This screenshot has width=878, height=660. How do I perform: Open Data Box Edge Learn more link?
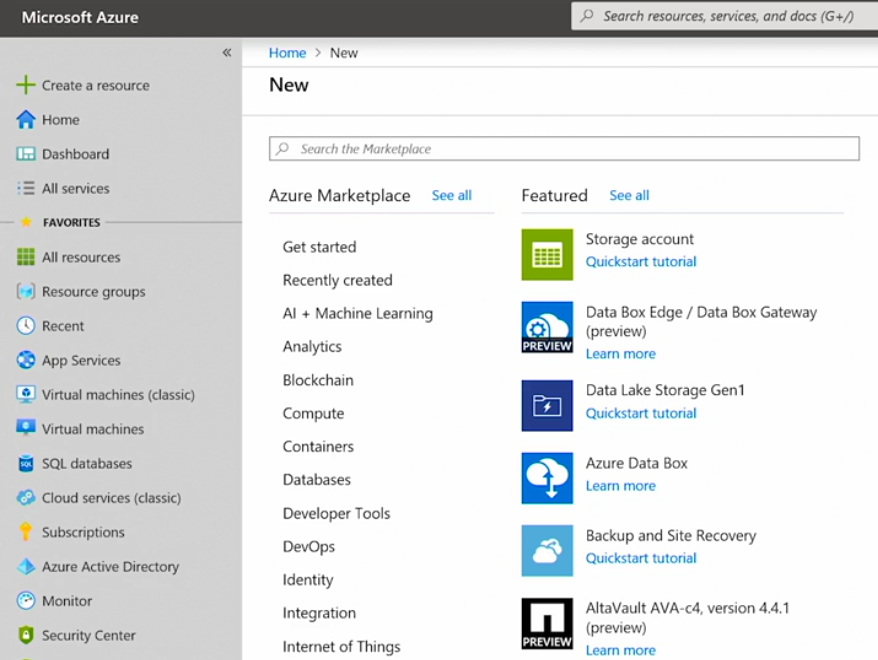tap(620, 354)
